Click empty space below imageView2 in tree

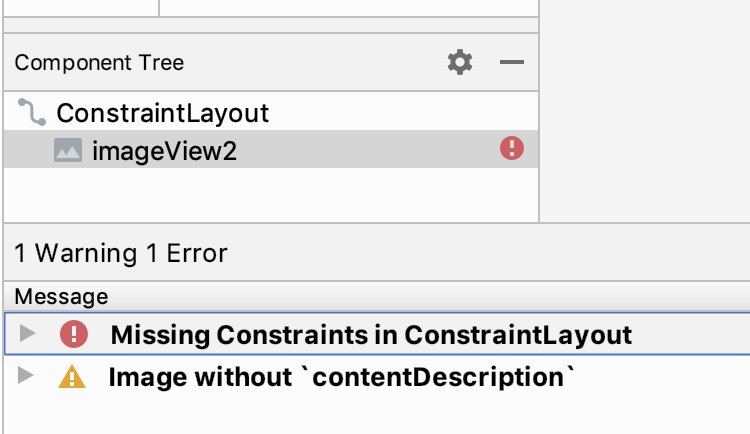click(x=270, y=194)
